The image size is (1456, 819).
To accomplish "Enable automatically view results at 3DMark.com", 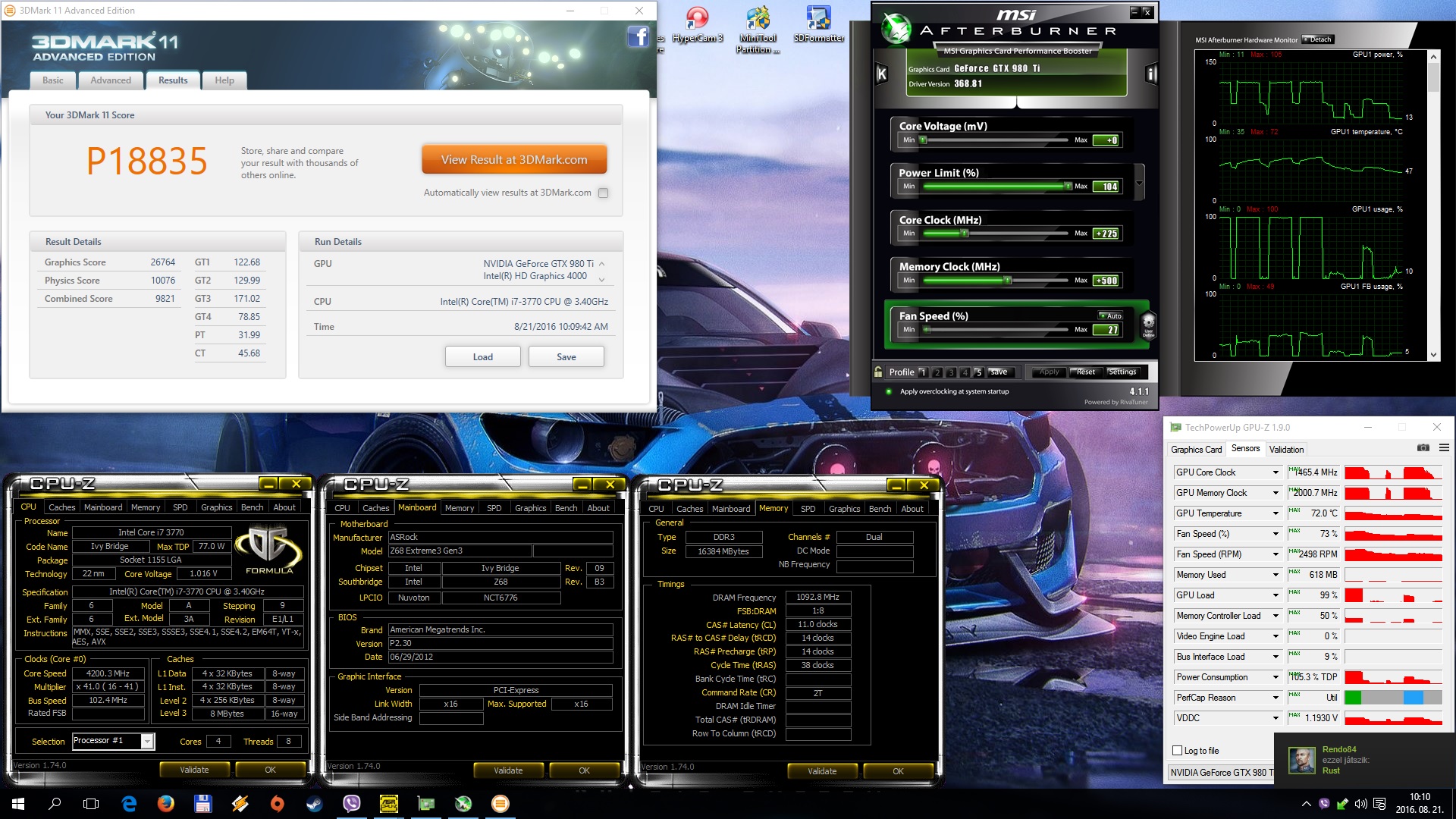I will 604,193.
